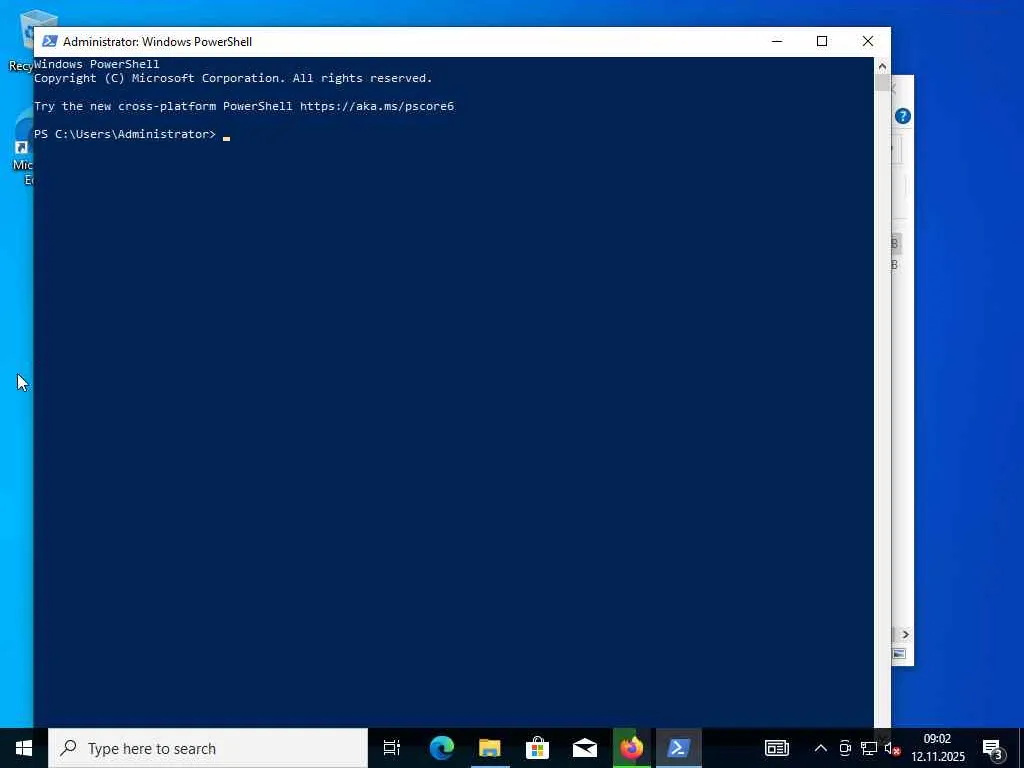1024x768 pixels.
Task: Click the PowerShell taskbar button
Action: (x=679, y=748)
